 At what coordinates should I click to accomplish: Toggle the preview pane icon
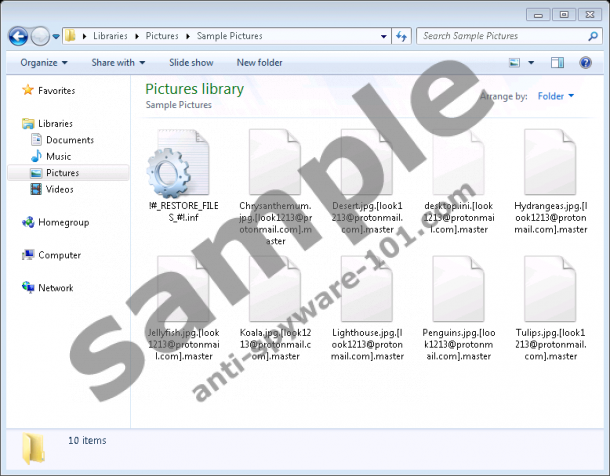[x=560, y=62]
